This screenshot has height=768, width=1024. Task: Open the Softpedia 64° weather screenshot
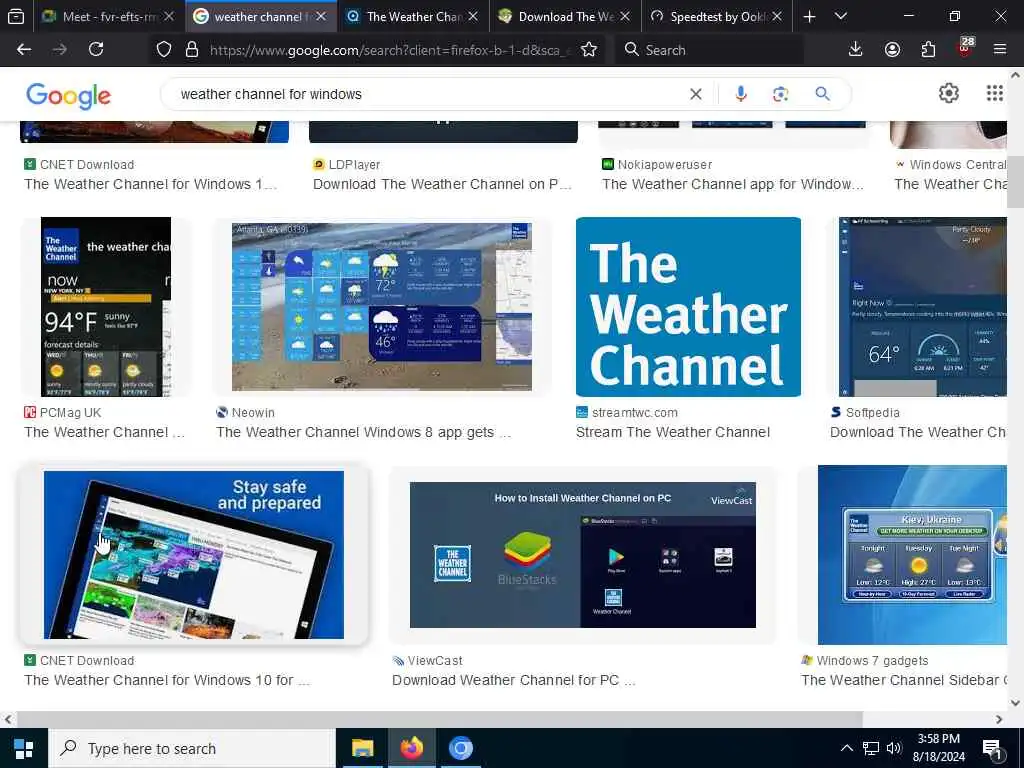[922, 307]
